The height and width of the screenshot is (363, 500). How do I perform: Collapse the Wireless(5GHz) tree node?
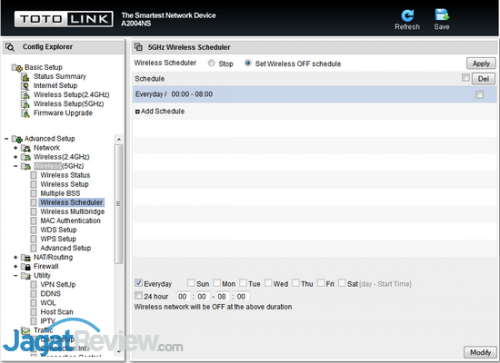click(15, 166)
